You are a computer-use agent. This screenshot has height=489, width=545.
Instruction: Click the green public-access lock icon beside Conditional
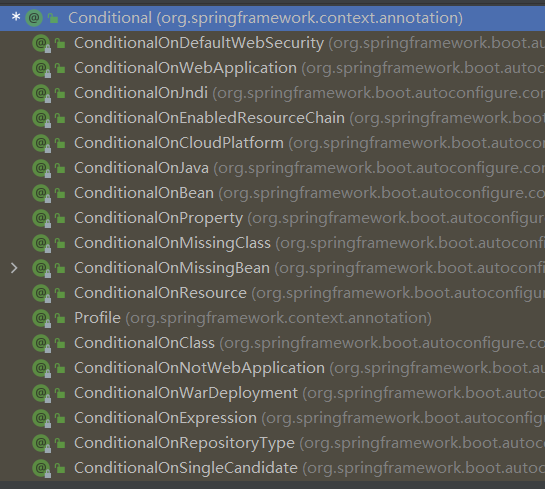point(53,18)
